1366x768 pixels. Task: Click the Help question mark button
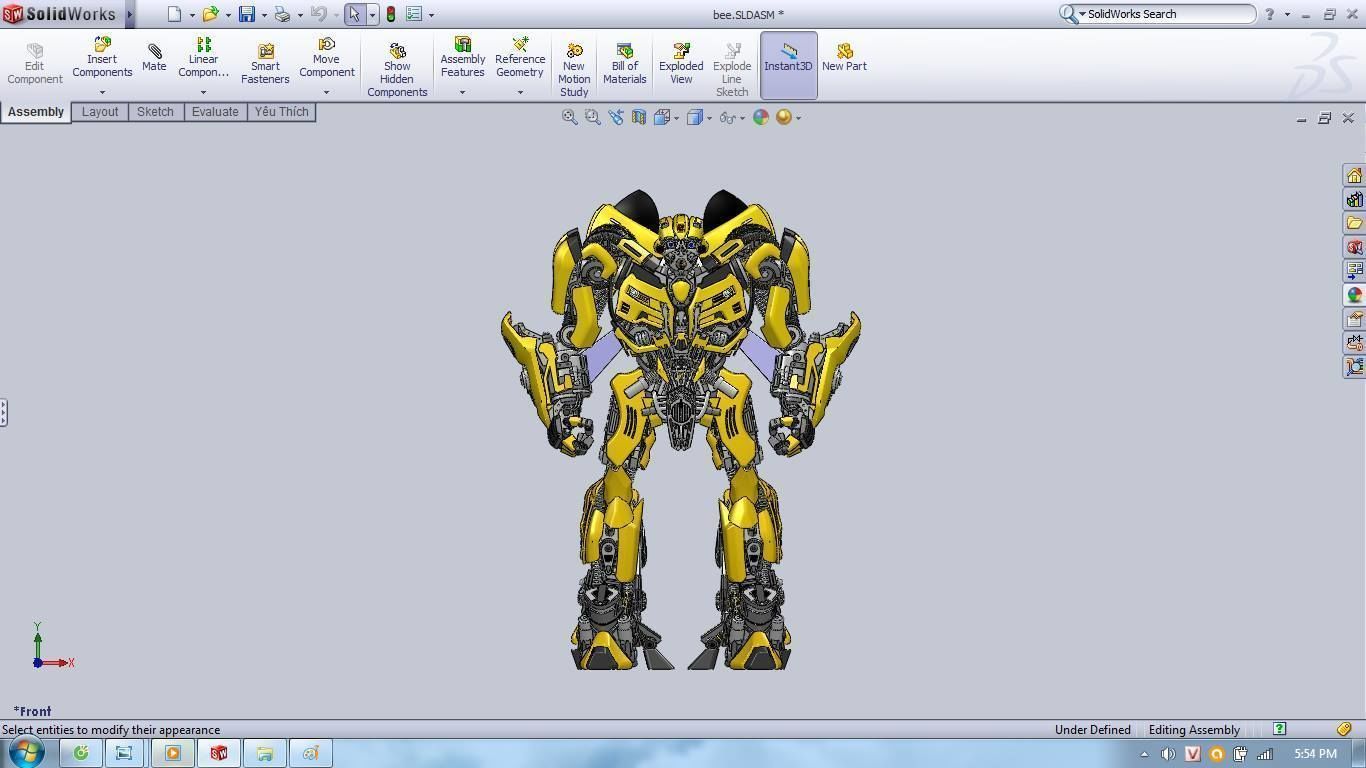tap(1270, 14)
